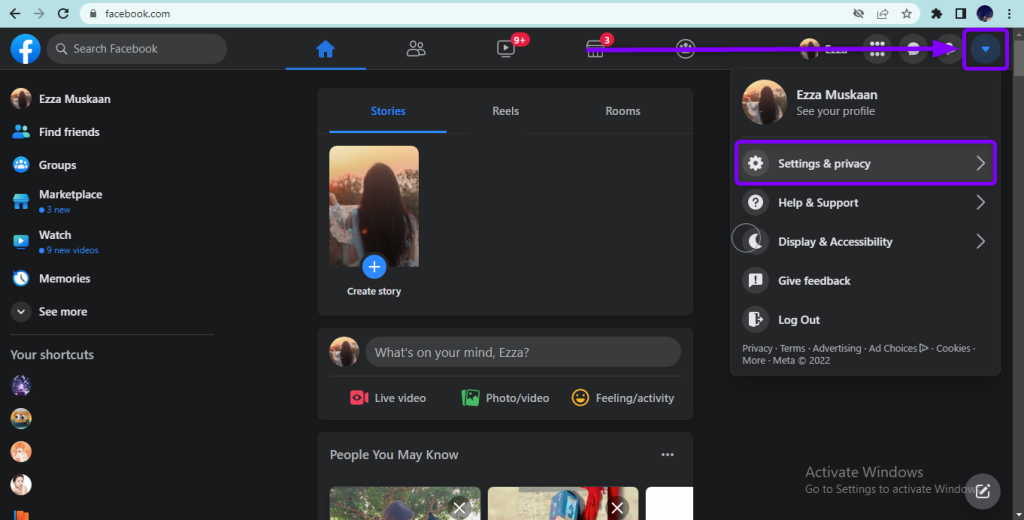Click the plus icon to create story

pyautogui.click(x=374, y=266)
